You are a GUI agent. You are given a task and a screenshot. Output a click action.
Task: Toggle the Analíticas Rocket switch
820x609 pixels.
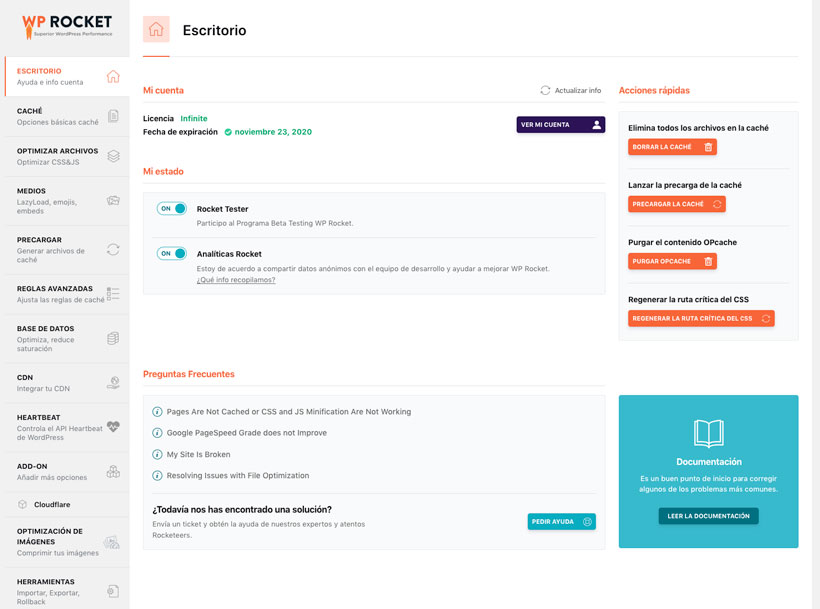click(x=172, y=254)
